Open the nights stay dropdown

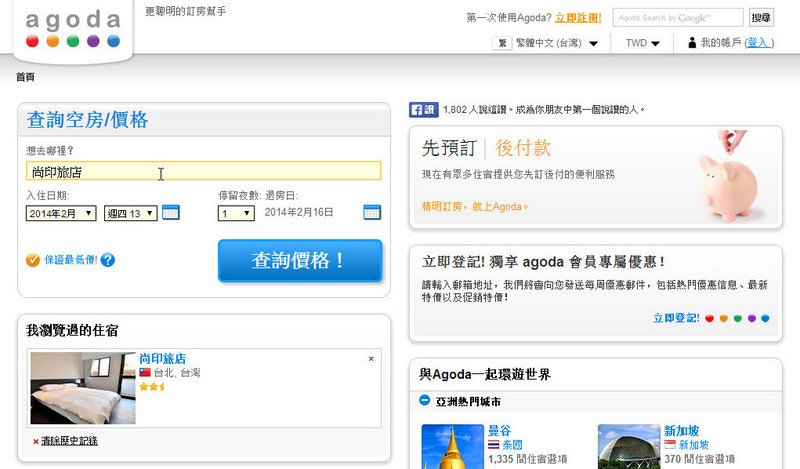click(236, 213)
